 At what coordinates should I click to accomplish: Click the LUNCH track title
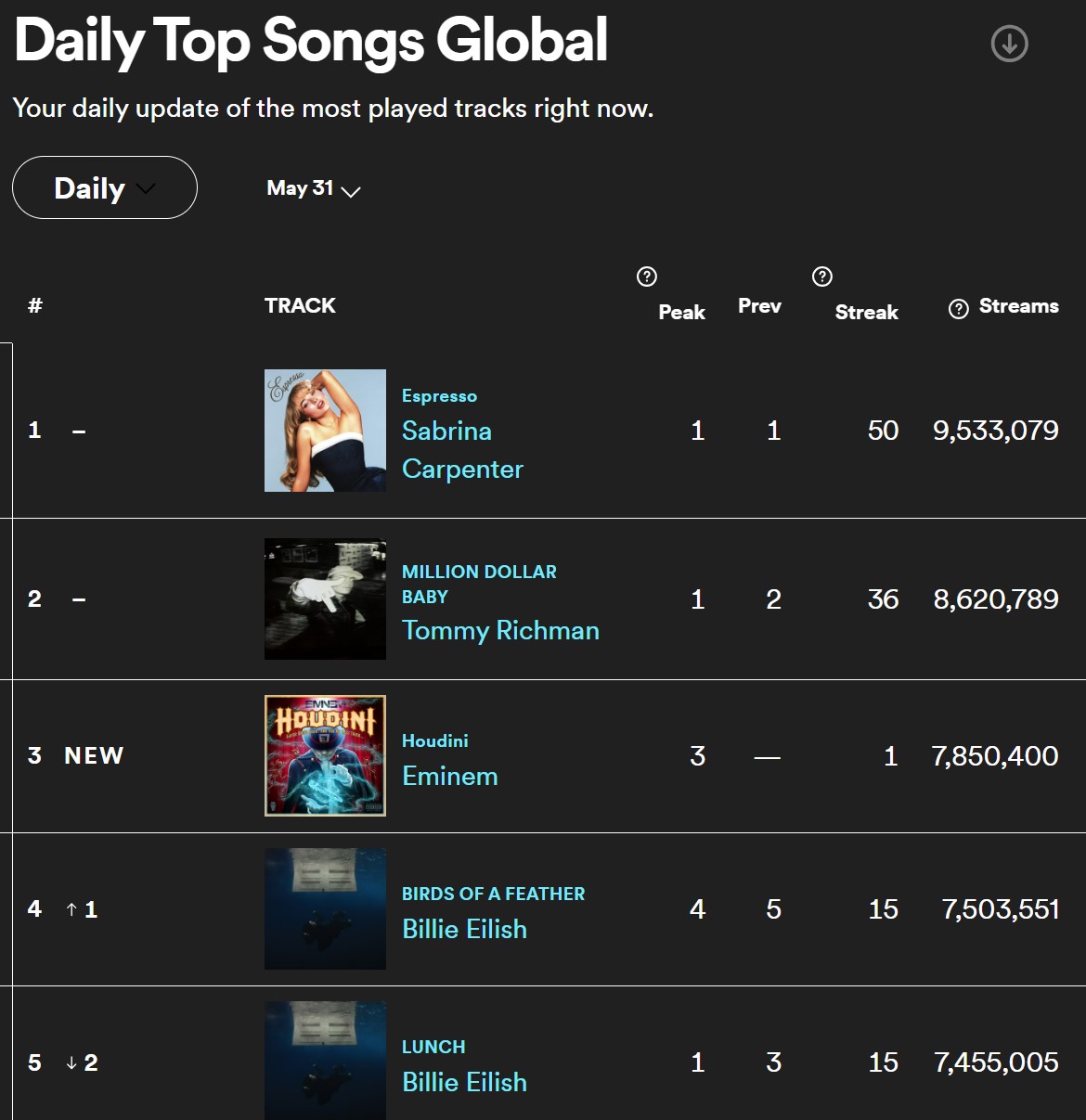point(433,1048)
